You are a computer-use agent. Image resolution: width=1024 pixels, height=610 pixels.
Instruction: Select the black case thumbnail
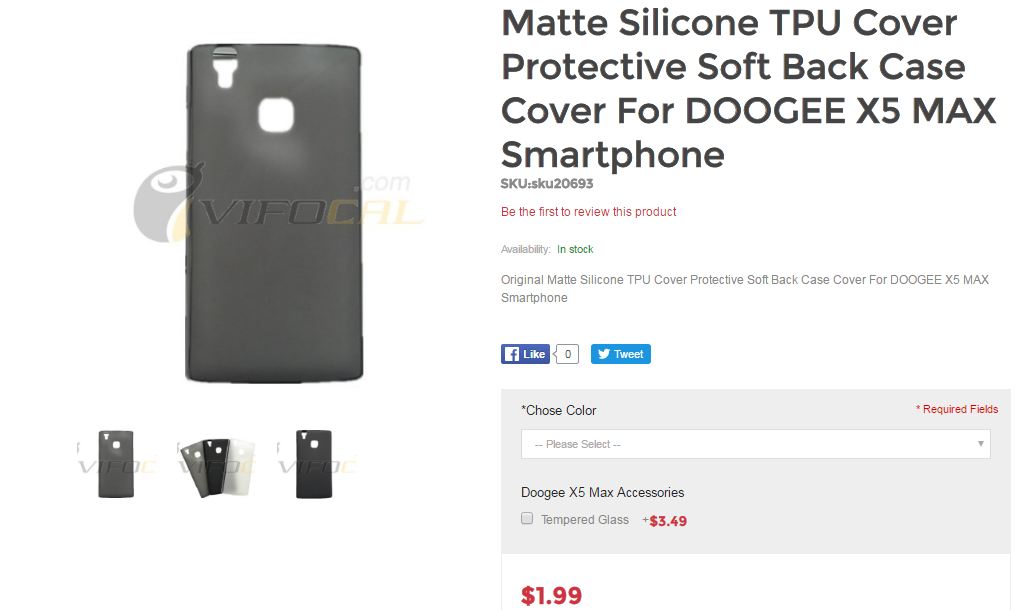point(314,464)
